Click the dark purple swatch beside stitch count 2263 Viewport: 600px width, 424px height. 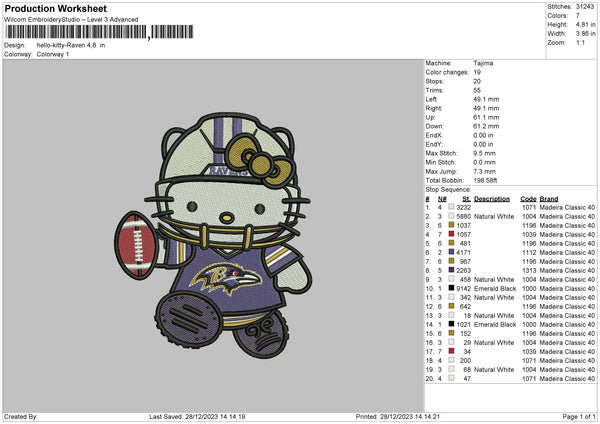(x=452, y=270)
